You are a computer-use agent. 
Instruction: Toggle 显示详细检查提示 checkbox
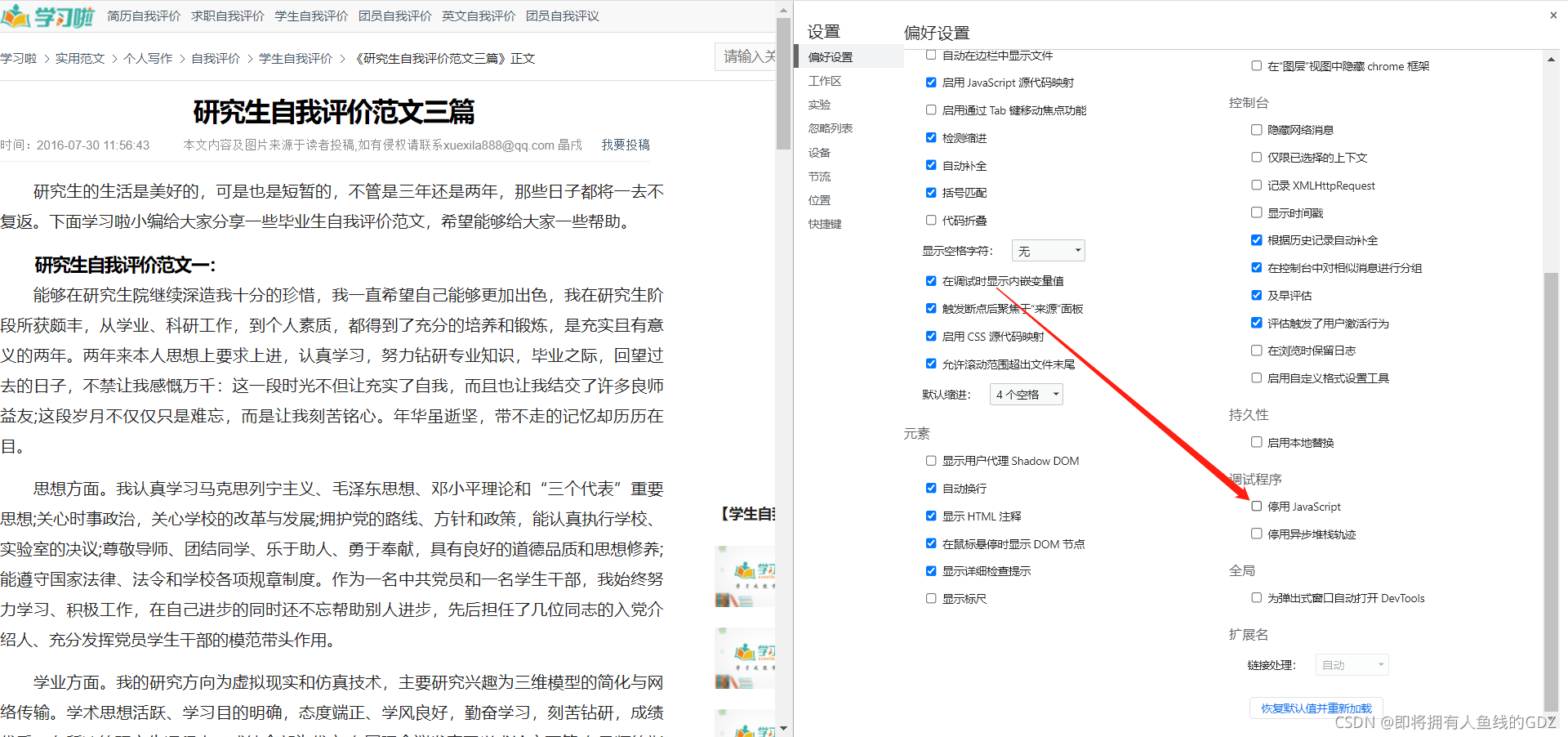(x=931, y=571)
